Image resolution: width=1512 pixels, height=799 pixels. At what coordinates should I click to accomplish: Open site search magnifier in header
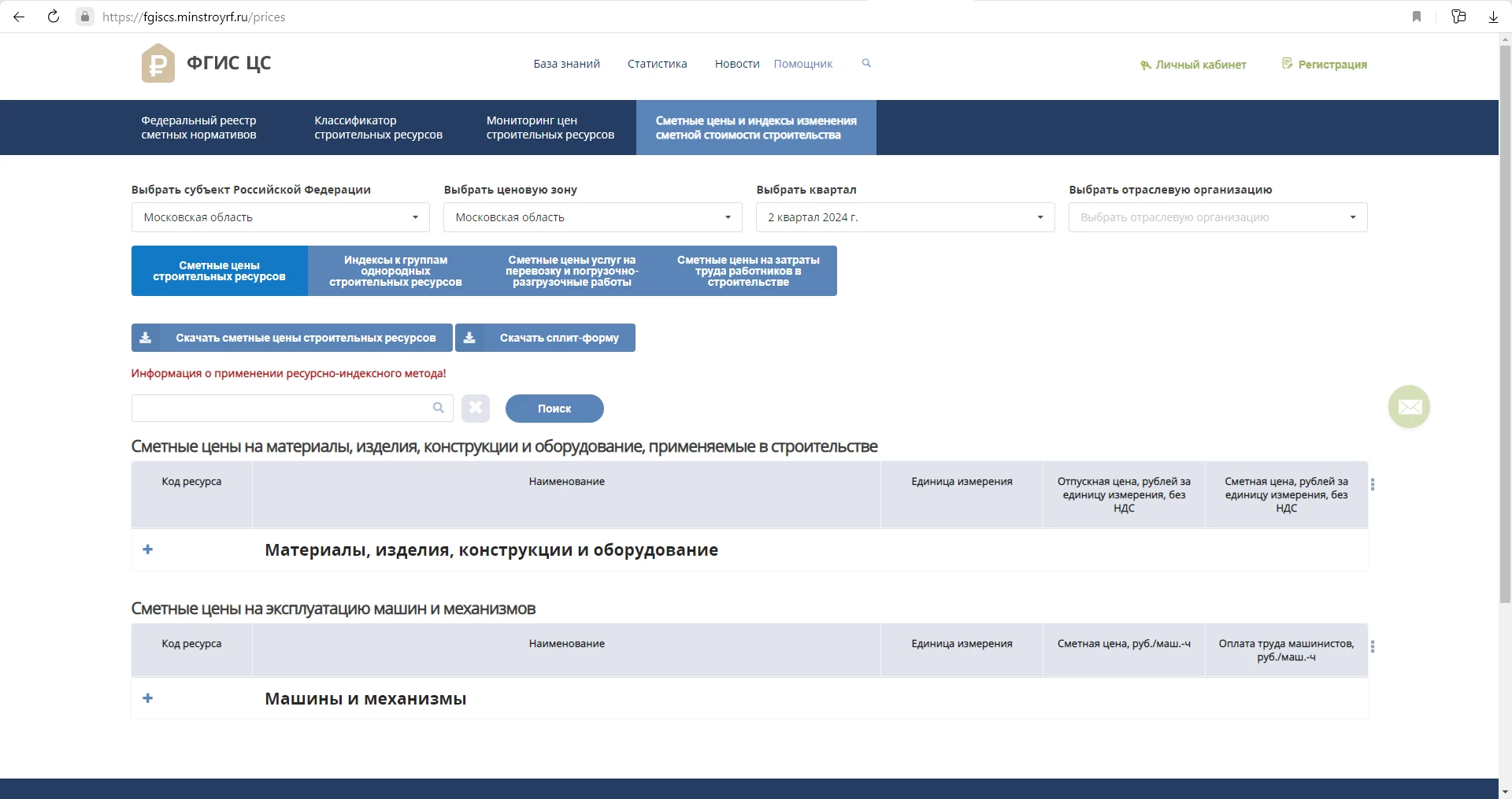pos(866,63)
